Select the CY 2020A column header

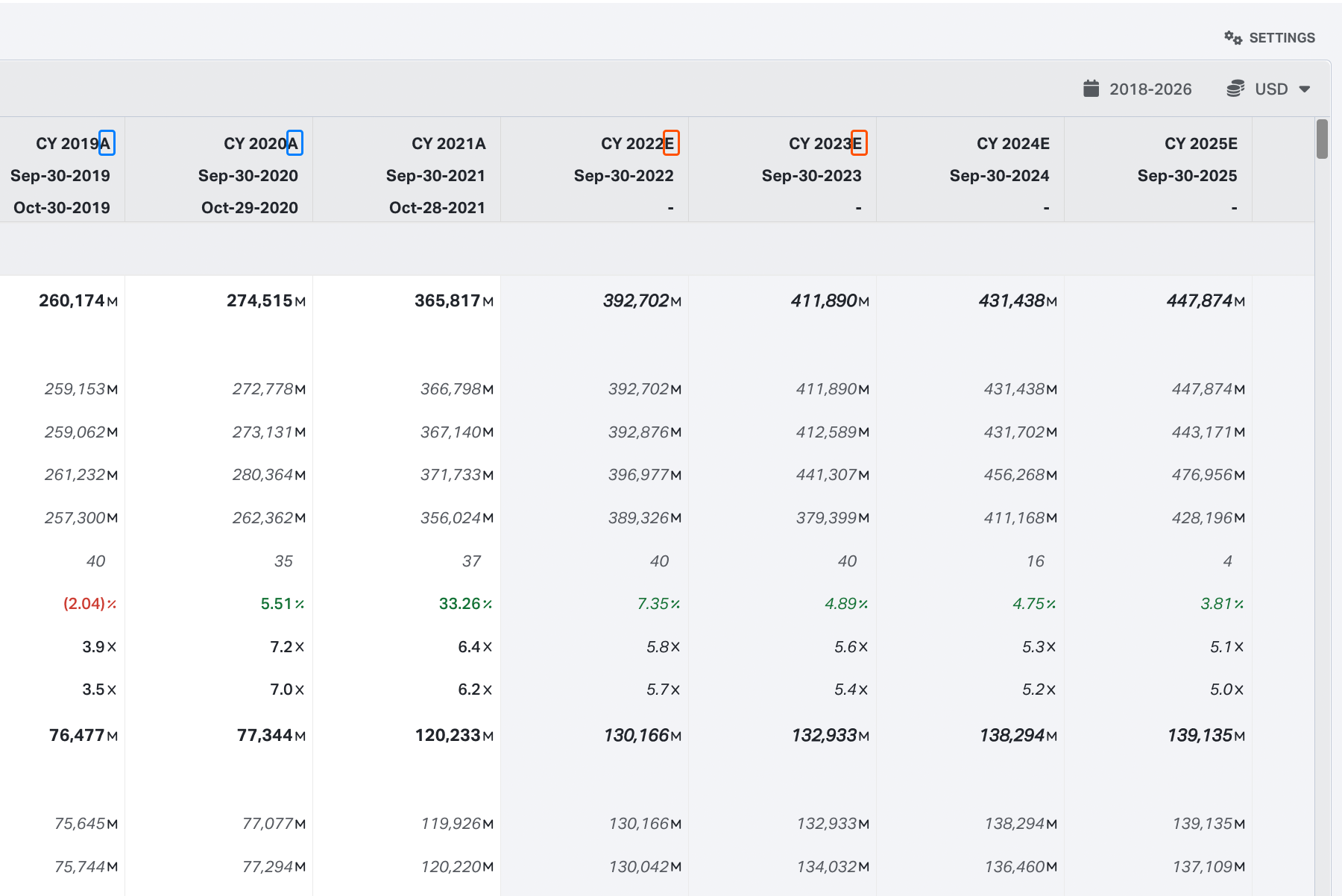(262, 143)
